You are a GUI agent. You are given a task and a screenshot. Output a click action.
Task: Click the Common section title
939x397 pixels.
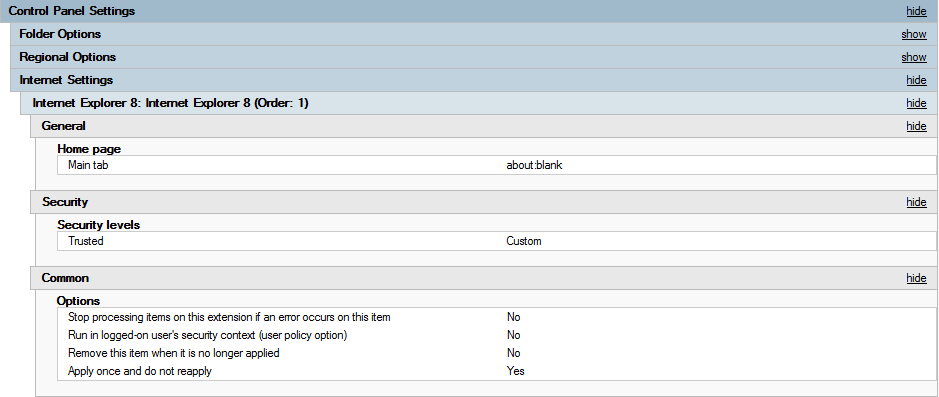tap(65, 278)
